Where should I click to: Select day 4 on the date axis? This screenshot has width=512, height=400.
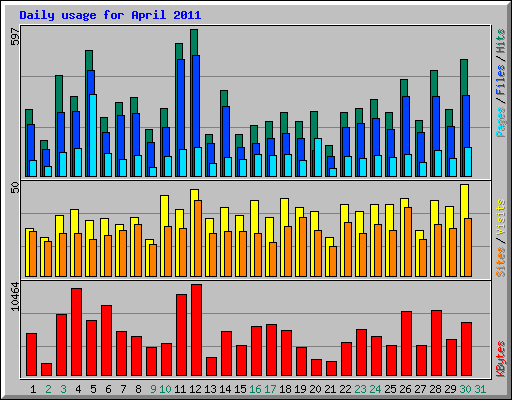(x=78, y=389)
